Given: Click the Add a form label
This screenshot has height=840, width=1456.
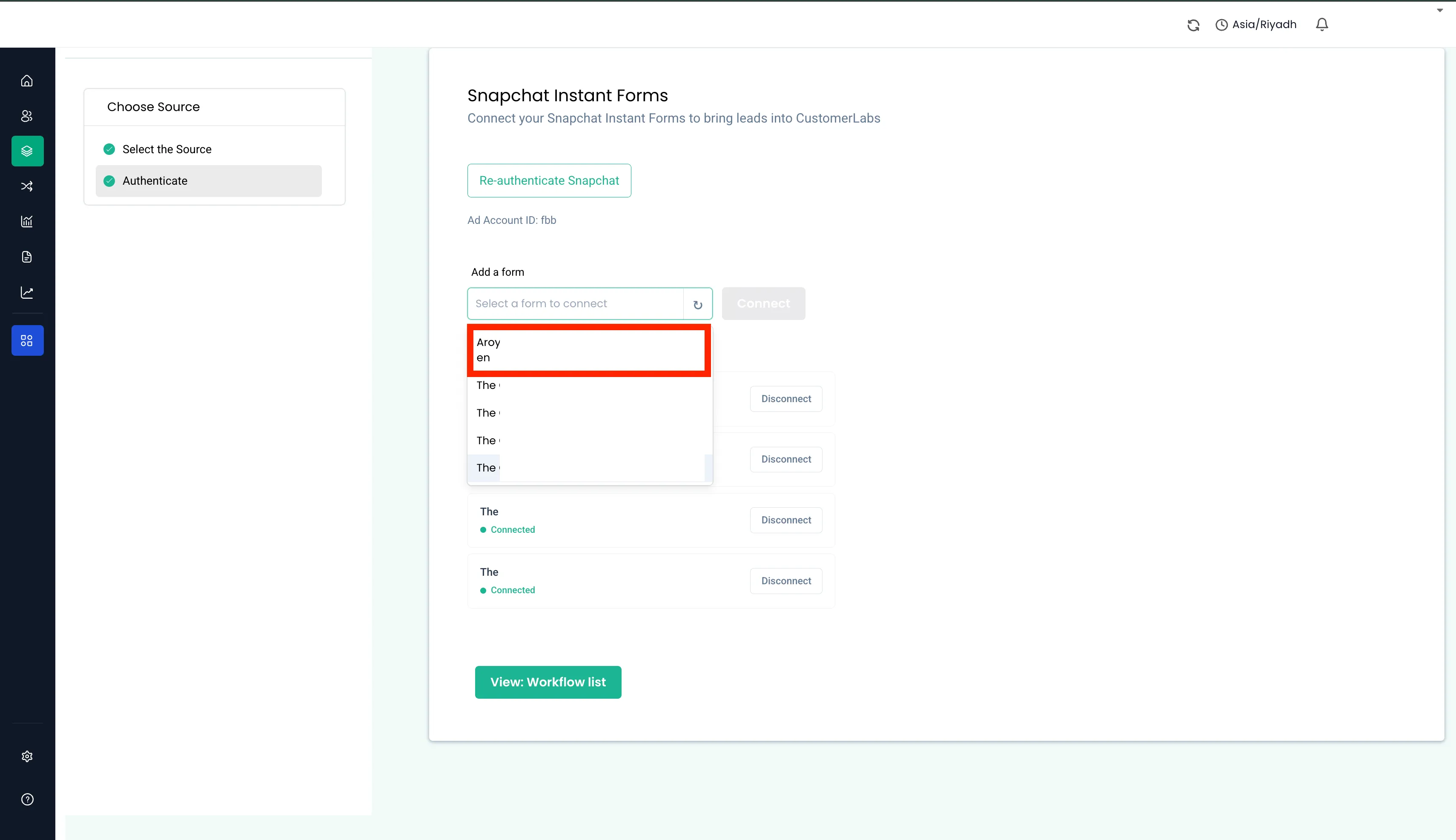Looking at the screenshot, I should [497, 272].
